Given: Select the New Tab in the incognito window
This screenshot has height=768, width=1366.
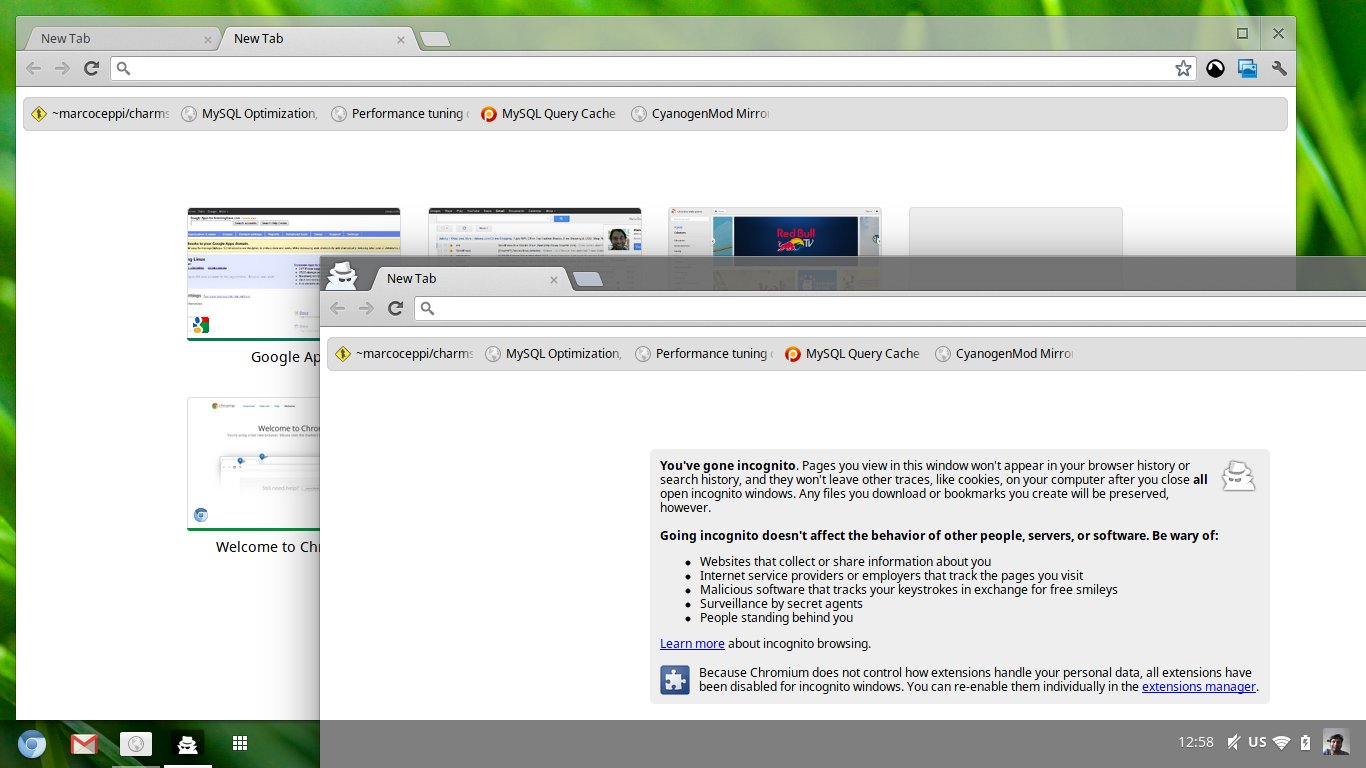Looking at the screenshot, I should click(470, 278).
